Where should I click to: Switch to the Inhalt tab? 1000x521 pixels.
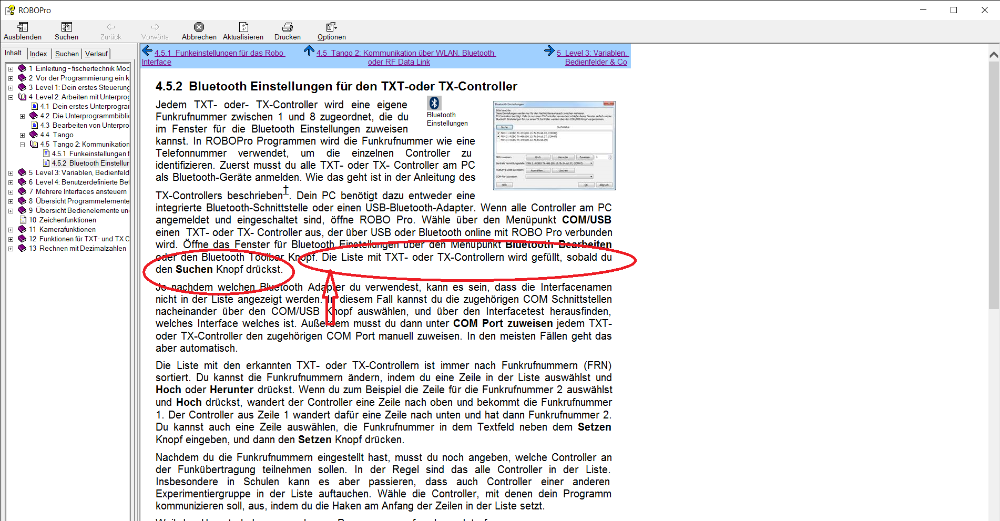coord(13,53)
